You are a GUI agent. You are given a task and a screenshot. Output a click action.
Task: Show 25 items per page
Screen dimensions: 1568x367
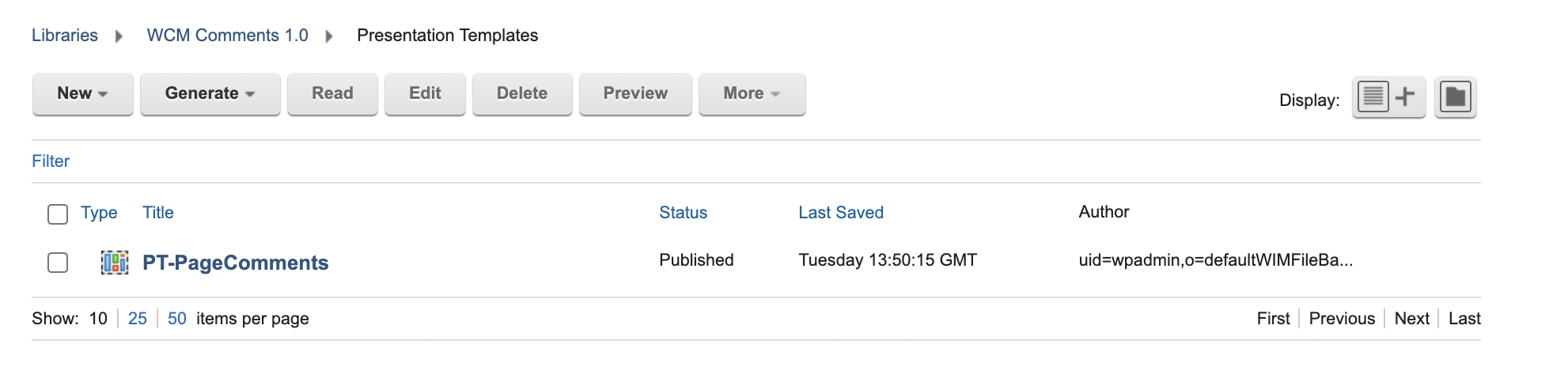(138, 319)
